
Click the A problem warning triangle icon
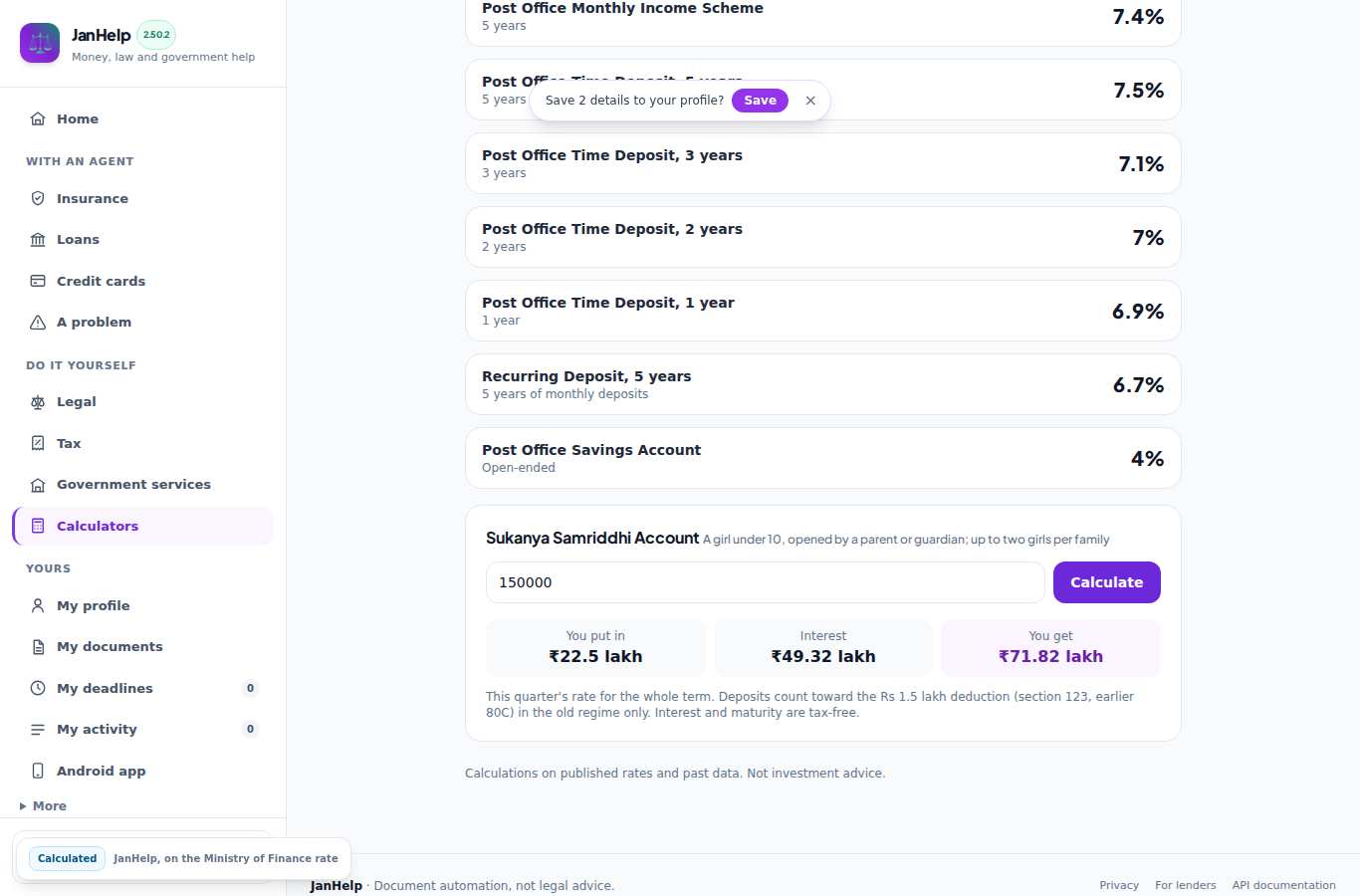click(x=38, y=322)
